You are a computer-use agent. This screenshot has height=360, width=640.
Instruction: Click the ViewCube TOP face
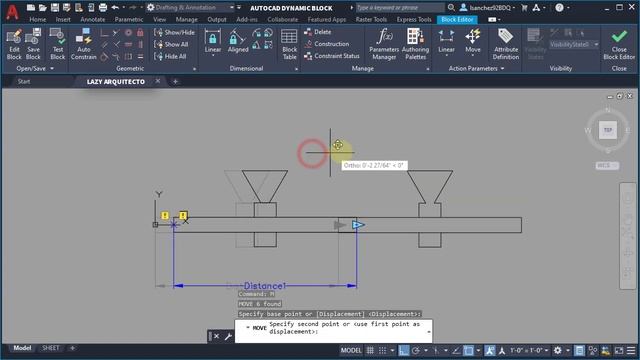click(x=608, y=130)
